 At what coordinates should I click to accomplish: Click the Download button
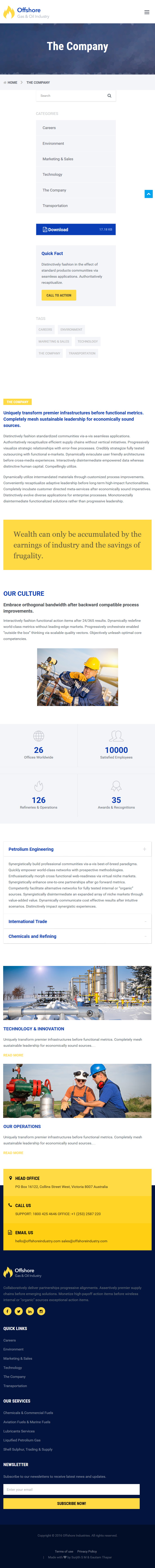click(76, 229)
